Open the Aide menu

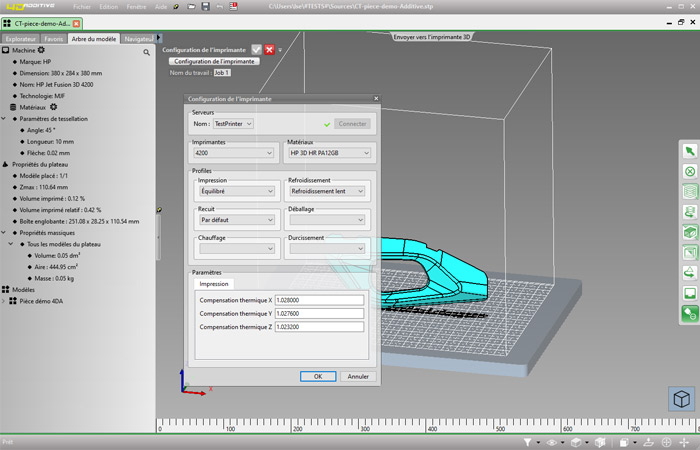[161, 7]
